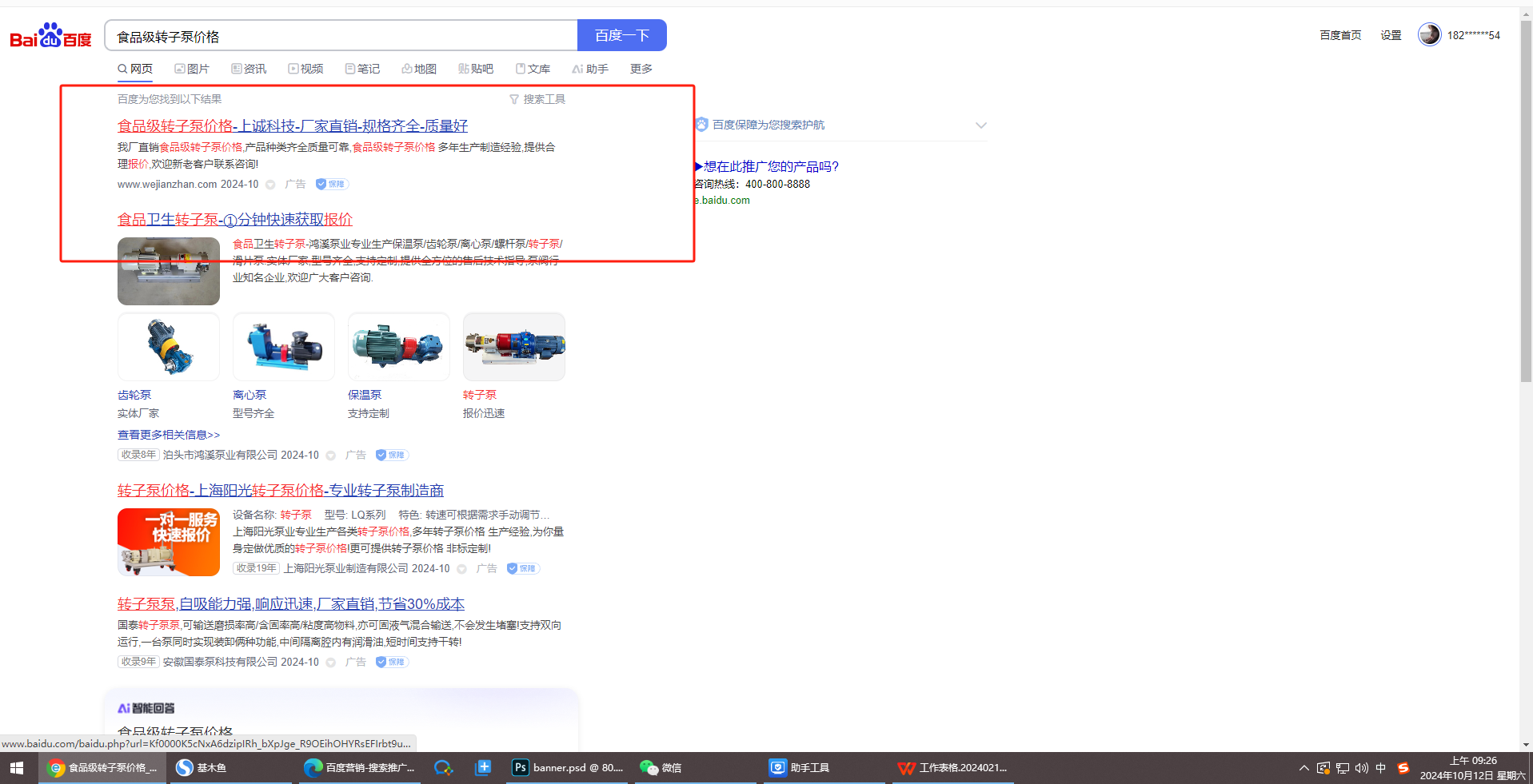The width and height of the screenshot is (1533, 784).
Task: Switch to Edge window 百度营销-搜索推广
Action: [x=359, y=768]
